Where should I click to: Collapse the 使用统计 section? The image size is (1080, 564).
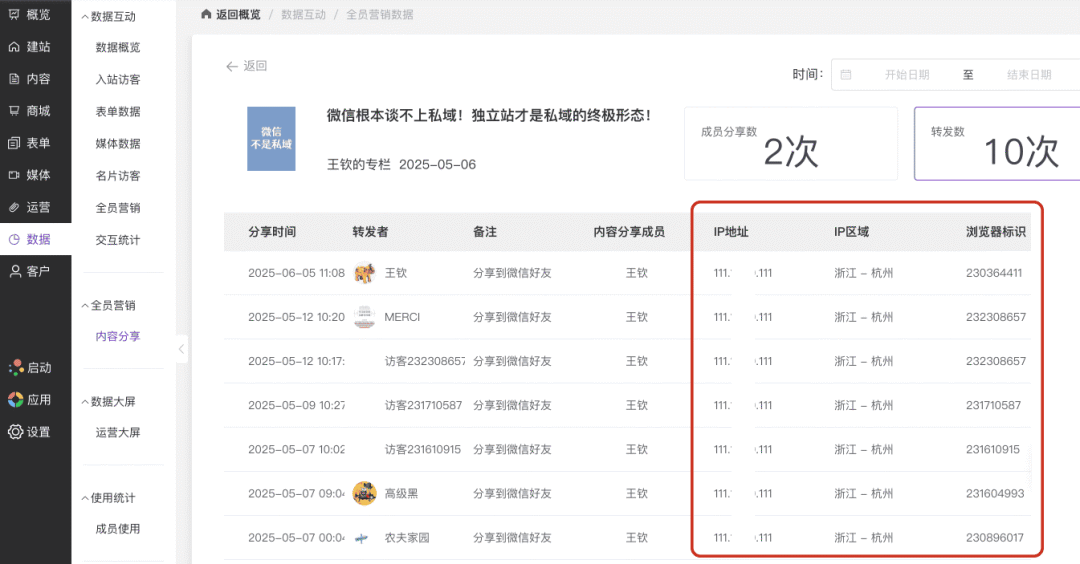point(85,498)
